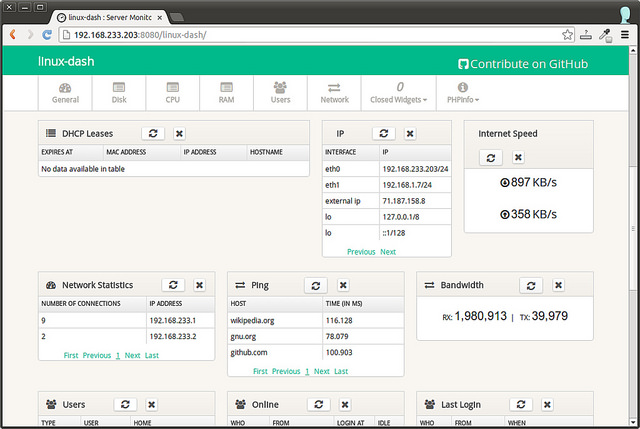Viewport: 640px width, 429px height.
Task: Close the DHCP Leases widget
Action: tap(179, 133)
